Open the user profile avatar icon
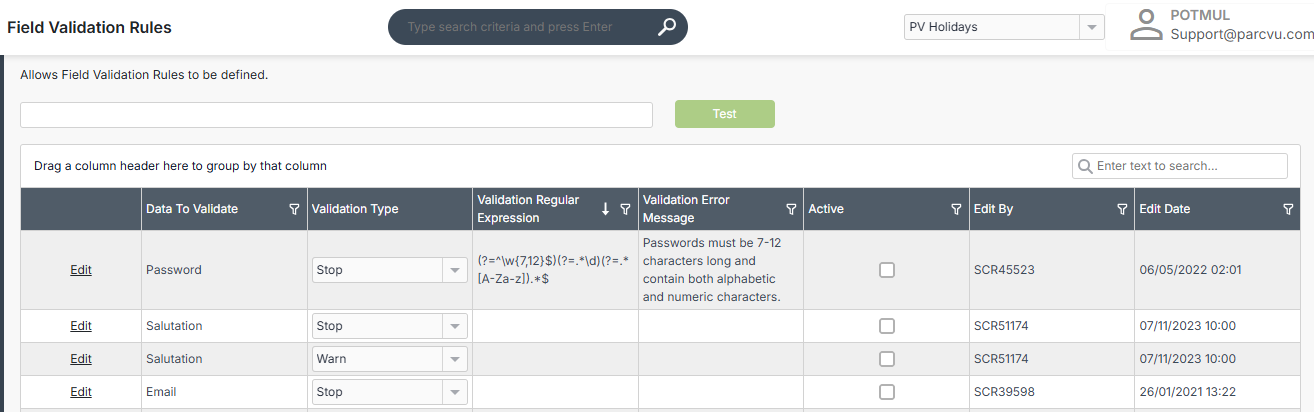1314x412 pixels. (x=1146, y=26)
